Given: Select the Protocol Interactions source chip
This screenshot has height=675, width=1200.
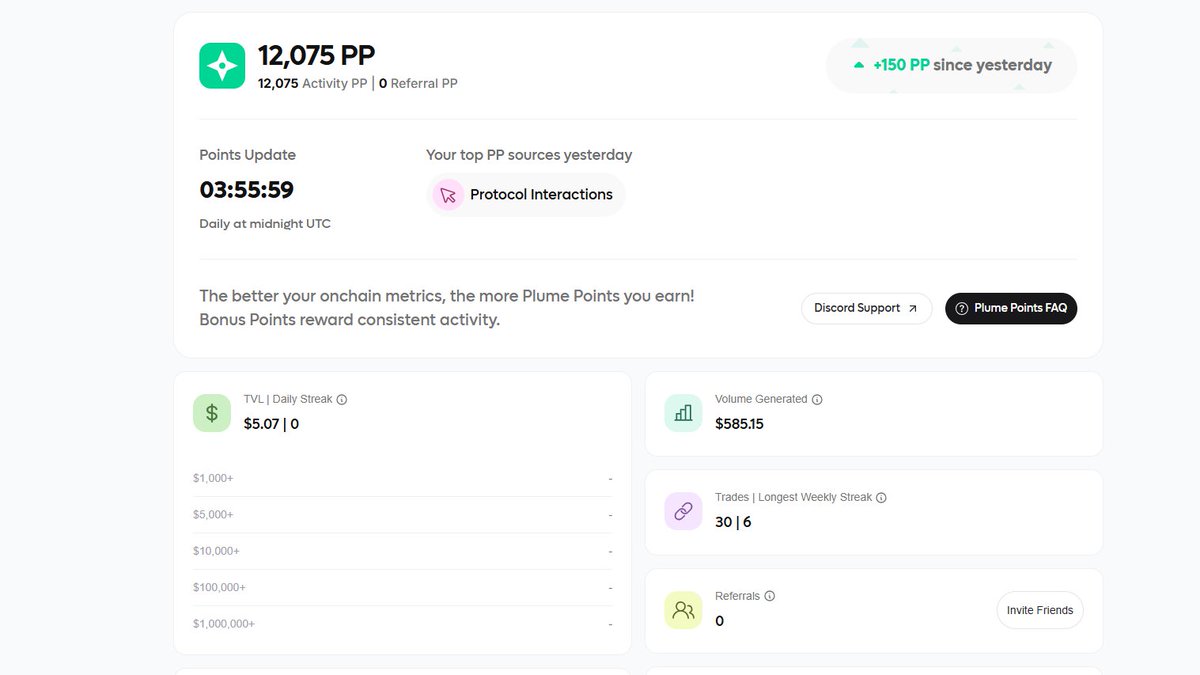Looking at the screenshot, I should point(526,194).
